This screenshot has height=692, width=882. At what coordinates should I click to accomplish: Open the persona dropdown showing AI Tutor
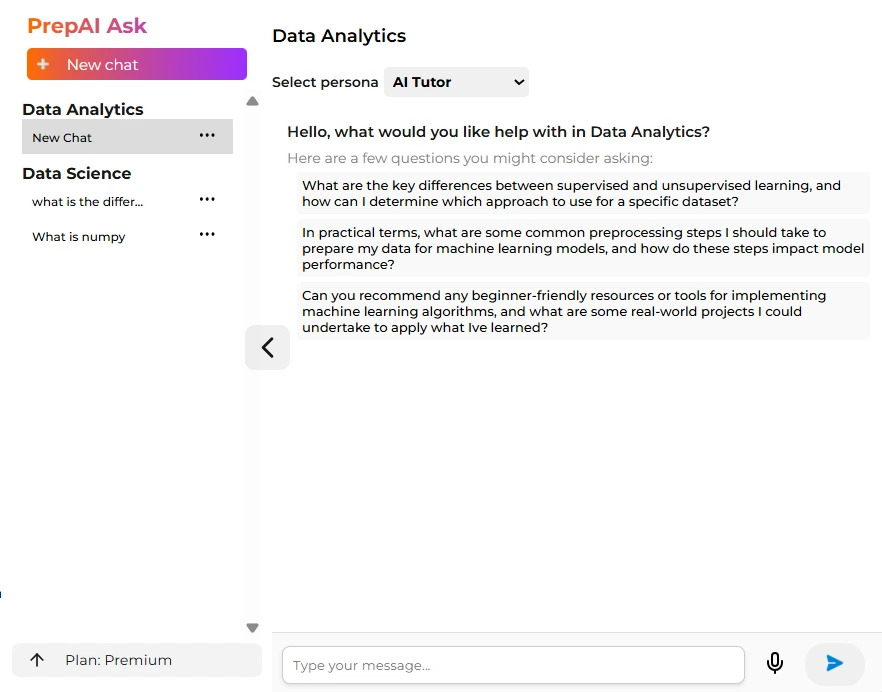[x=456, y=82]
